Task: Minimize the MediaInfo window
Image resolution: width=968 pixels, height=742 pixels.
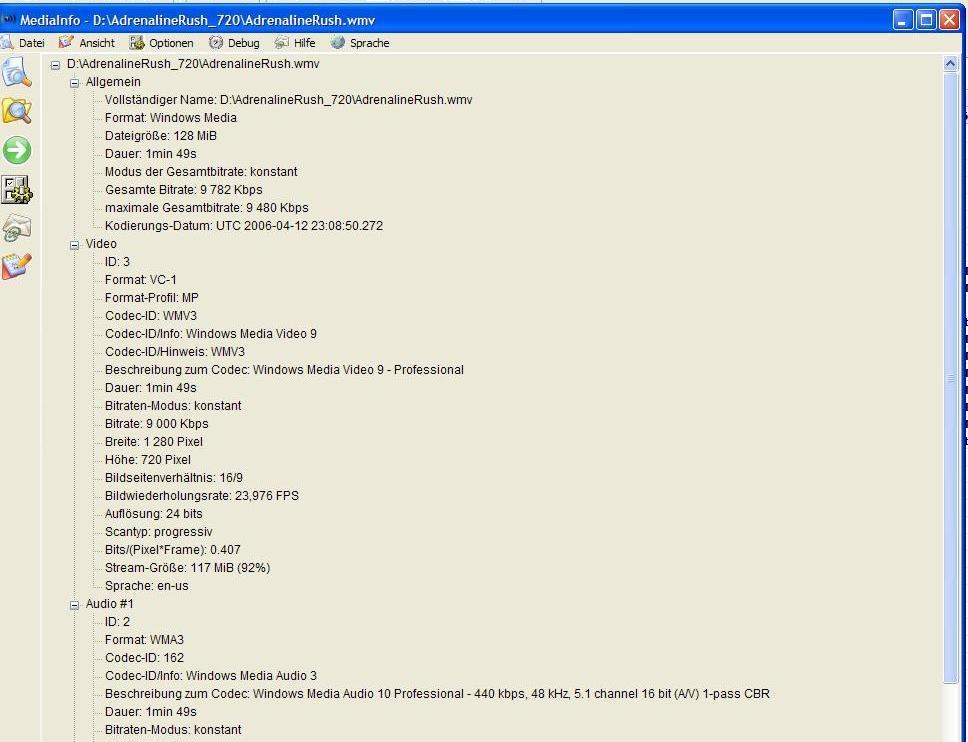Action: [903, 20]
